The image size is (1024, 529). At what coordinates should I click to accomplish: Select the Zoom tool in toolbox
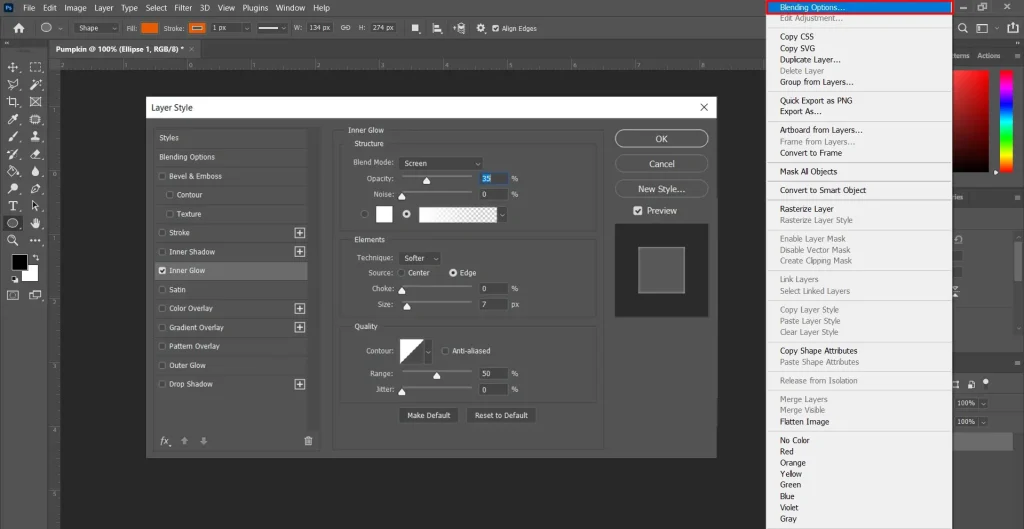pyautogui.click(x=12, y=240)
